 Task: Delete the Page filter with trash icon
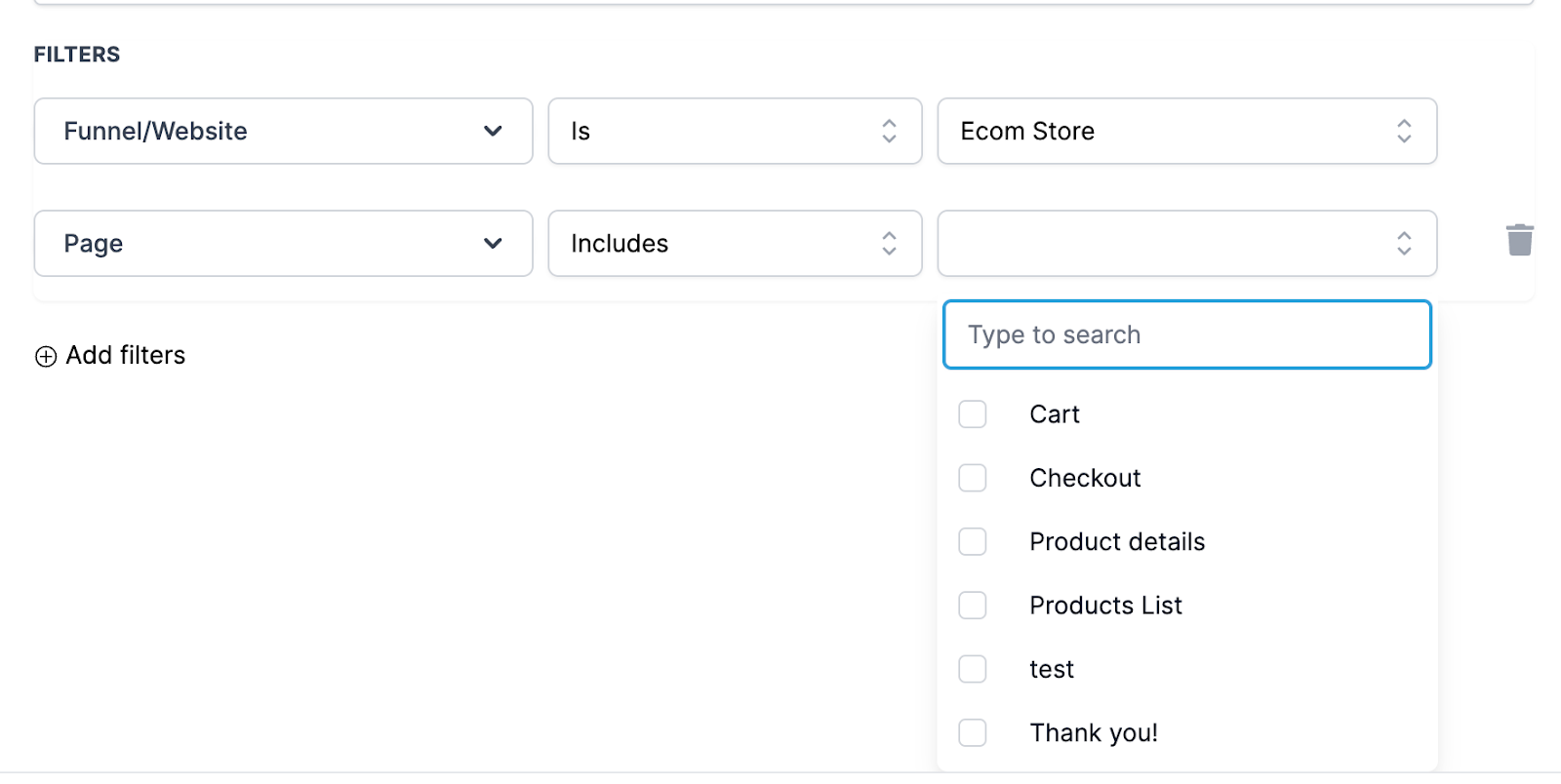click(1519, 240)
